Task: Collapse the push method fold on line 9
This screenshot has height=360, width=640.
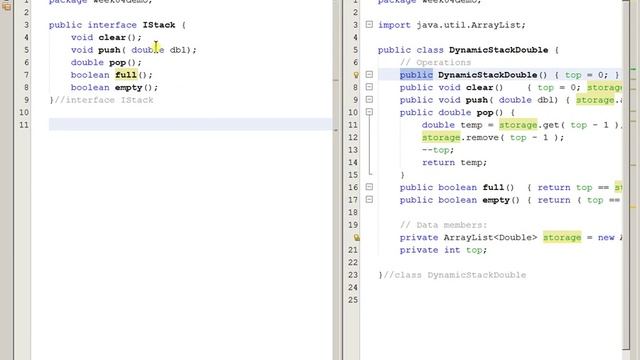Action: pos(369,100)
